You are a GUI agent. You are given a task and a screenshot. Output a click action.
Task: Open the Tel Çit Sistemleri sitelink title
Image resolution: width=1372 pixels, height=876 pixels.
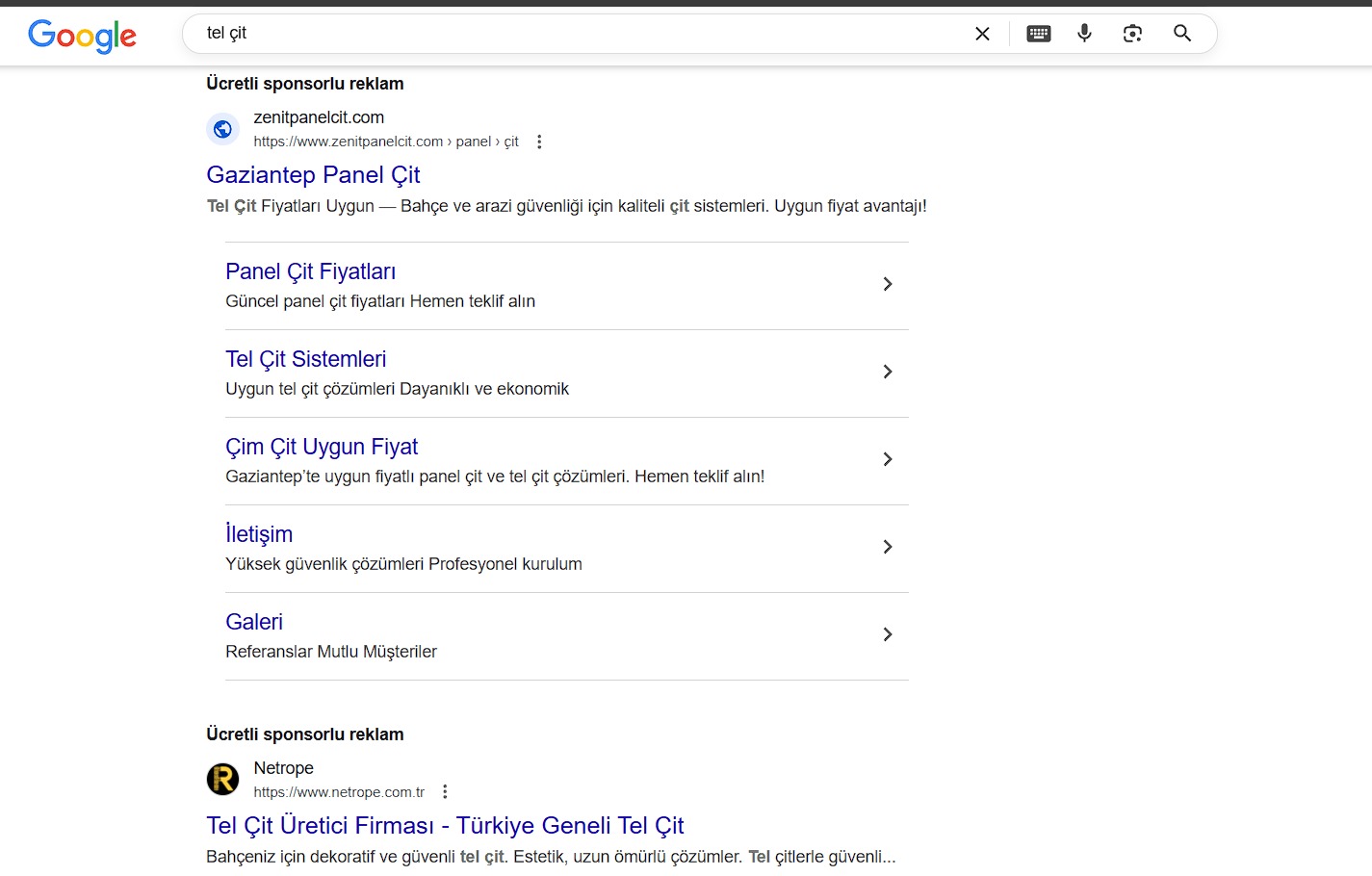pos(305,359)
